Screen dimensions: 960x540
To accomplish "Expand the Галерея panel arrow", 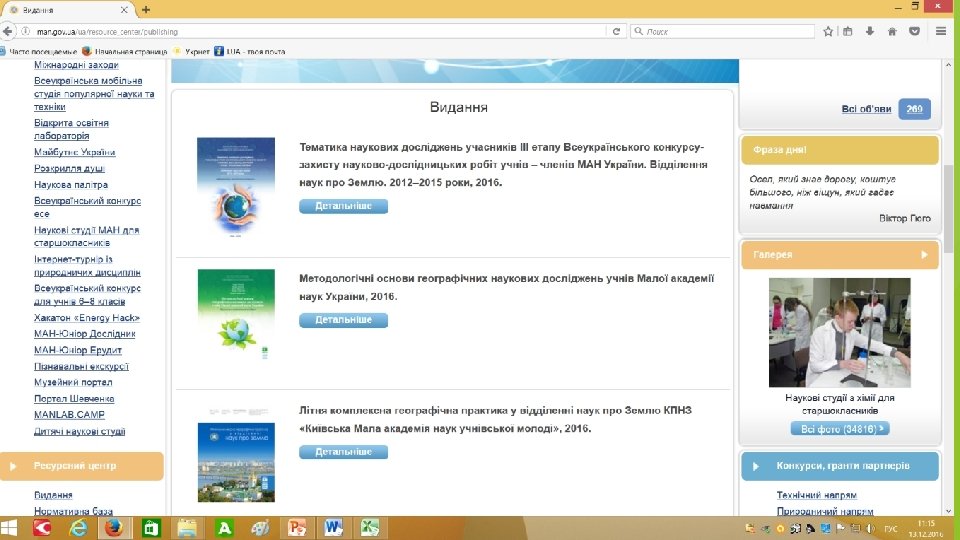I will 924,255.
